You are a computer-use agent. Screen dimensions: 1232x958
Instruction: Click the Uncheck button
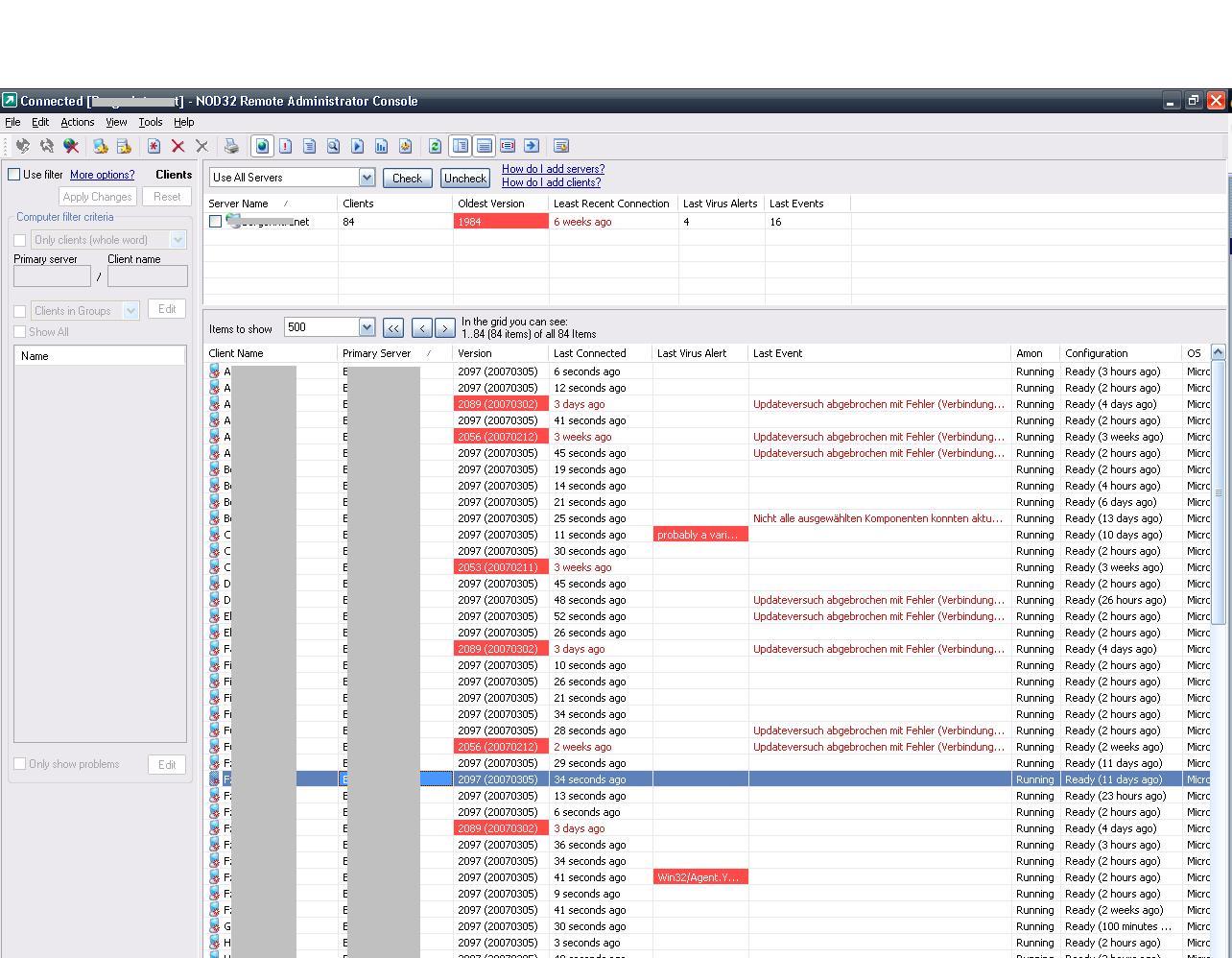click(x=465, y=178)
